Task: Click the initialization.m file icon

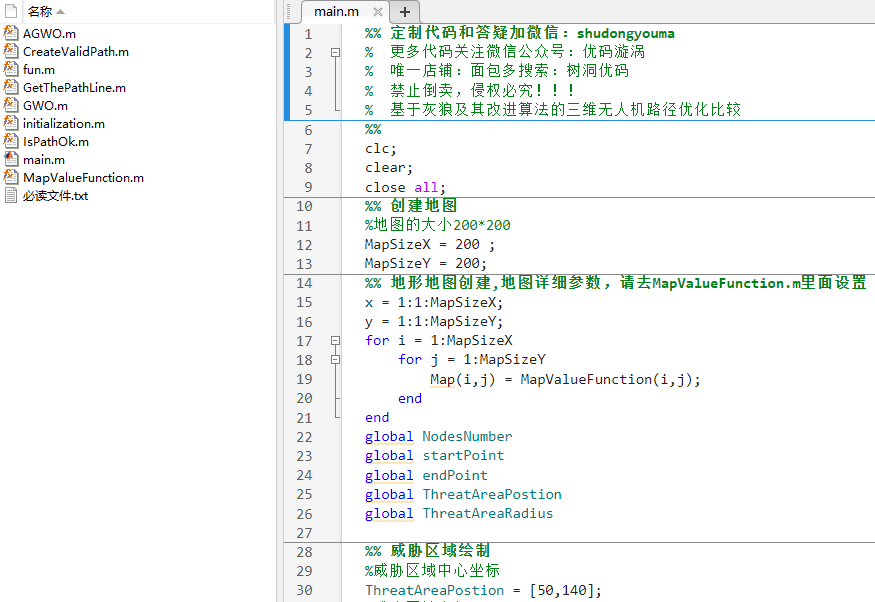Action: [11, 123]
